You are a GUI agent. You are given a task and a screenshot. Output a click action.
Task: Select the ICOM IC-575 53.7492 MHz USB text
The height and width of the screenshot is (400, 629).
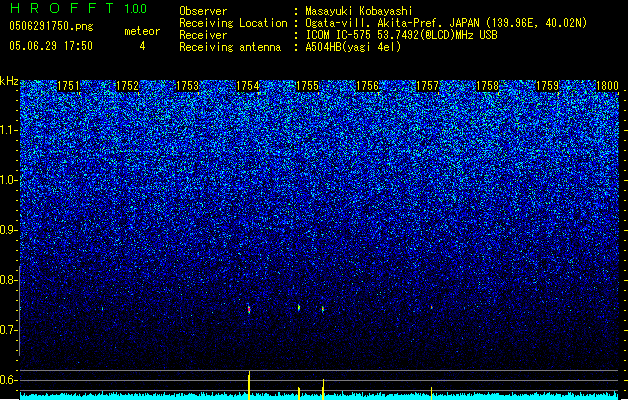tap(402, 35)
